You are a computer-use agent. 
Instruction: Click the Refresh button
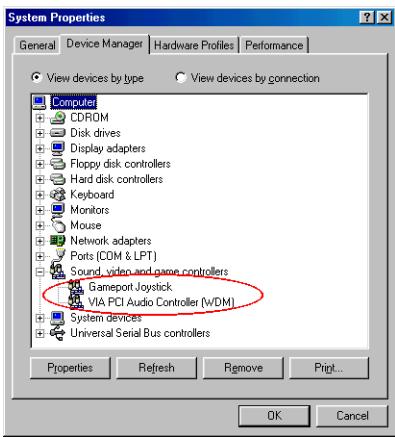tap(156, 368)
